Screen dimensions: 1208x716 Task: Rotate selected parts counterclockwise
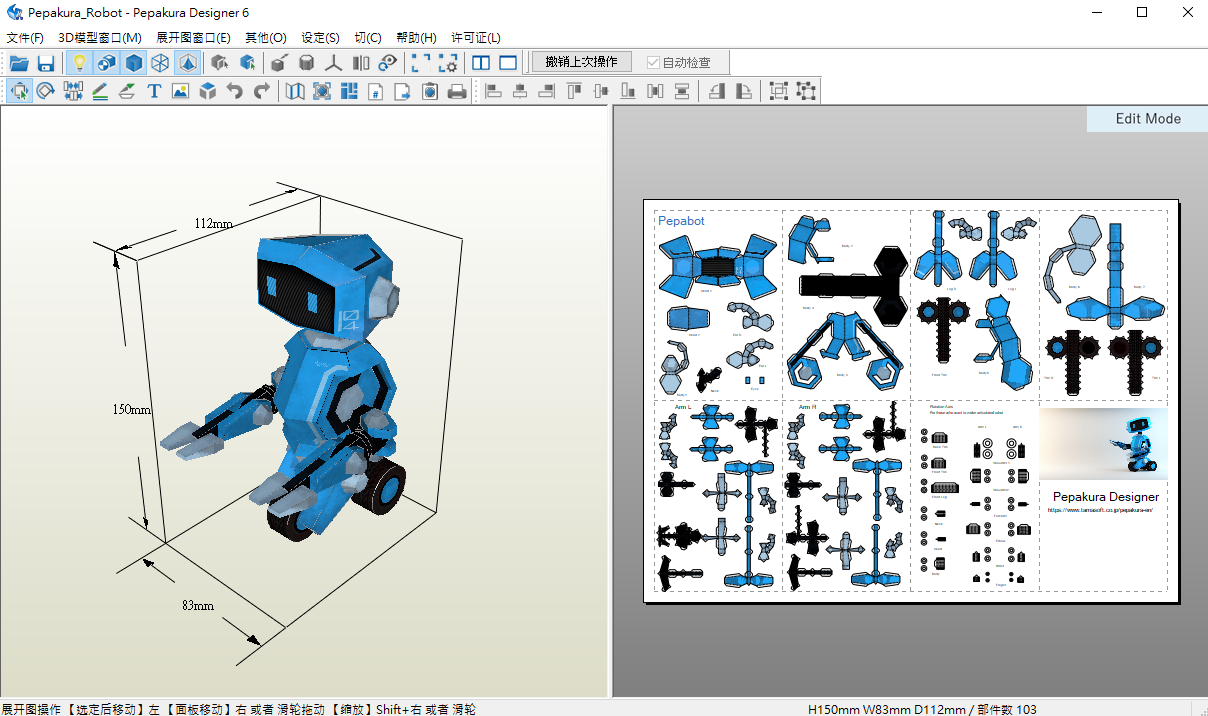pos(717,91)
